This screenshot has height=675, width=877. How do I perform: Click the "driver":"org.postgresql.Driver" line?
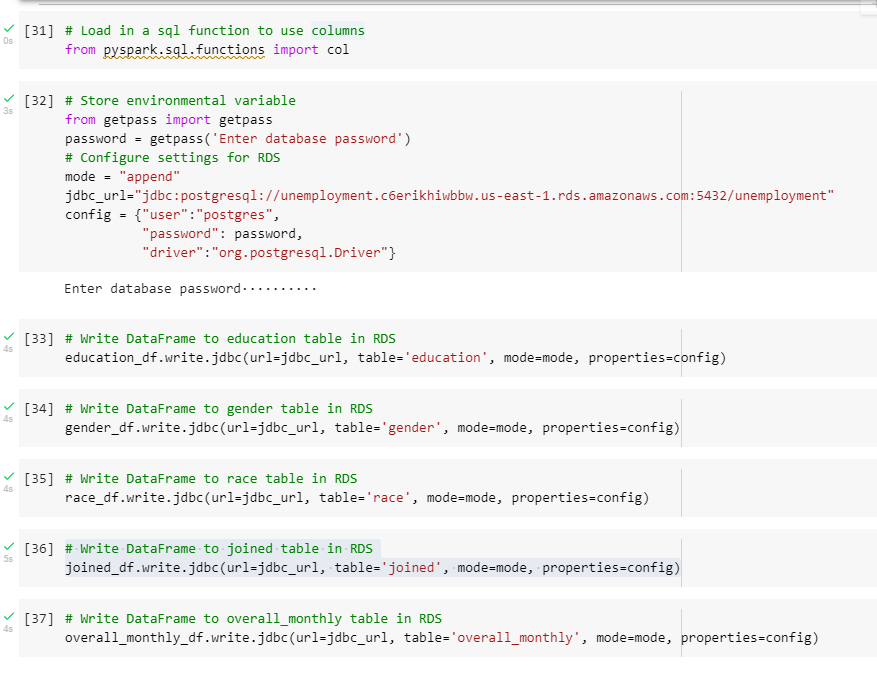pyautogui.click(x=268, y=253)
